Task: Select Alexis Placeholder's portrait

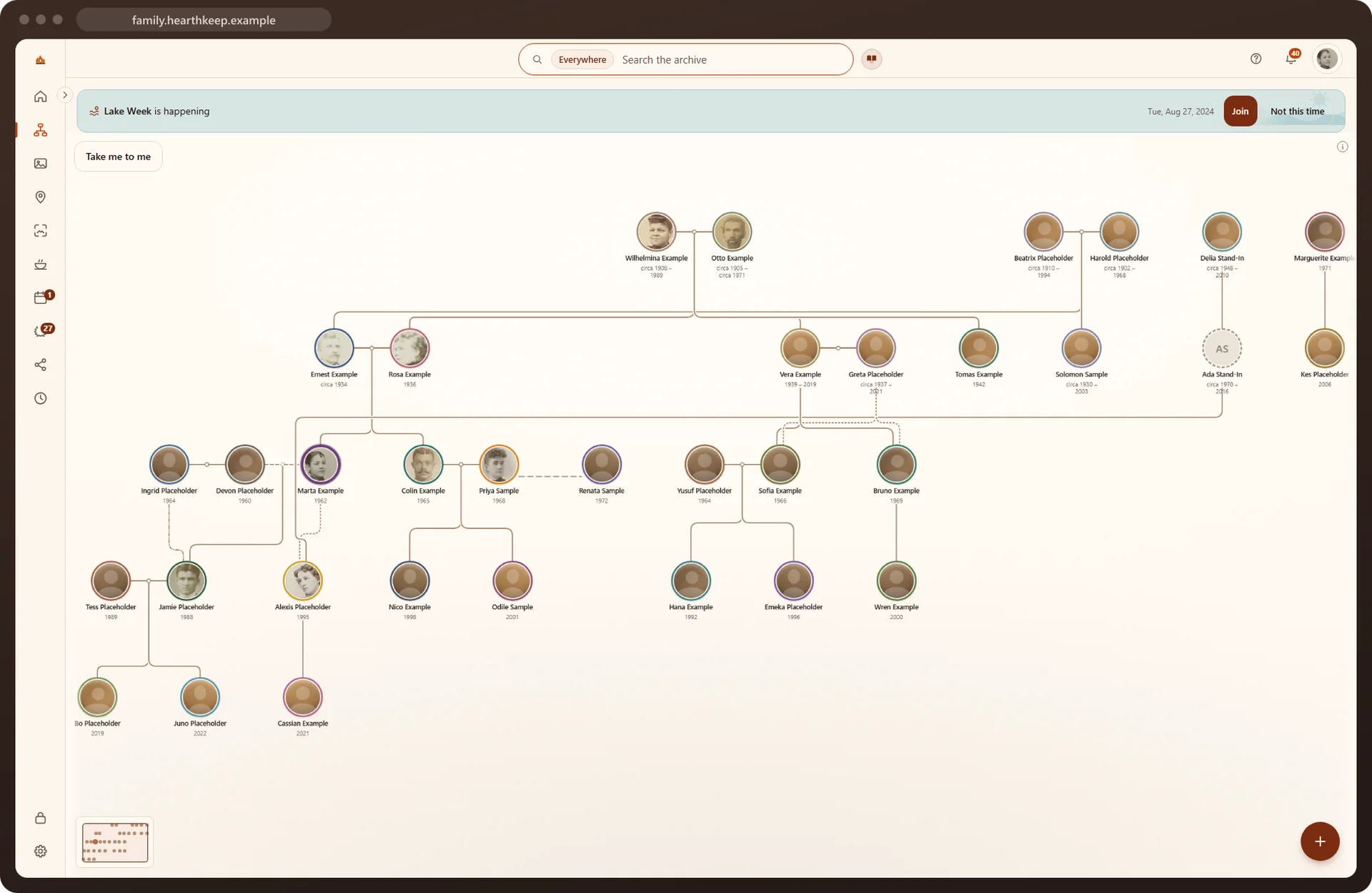Action: (303, 581)
